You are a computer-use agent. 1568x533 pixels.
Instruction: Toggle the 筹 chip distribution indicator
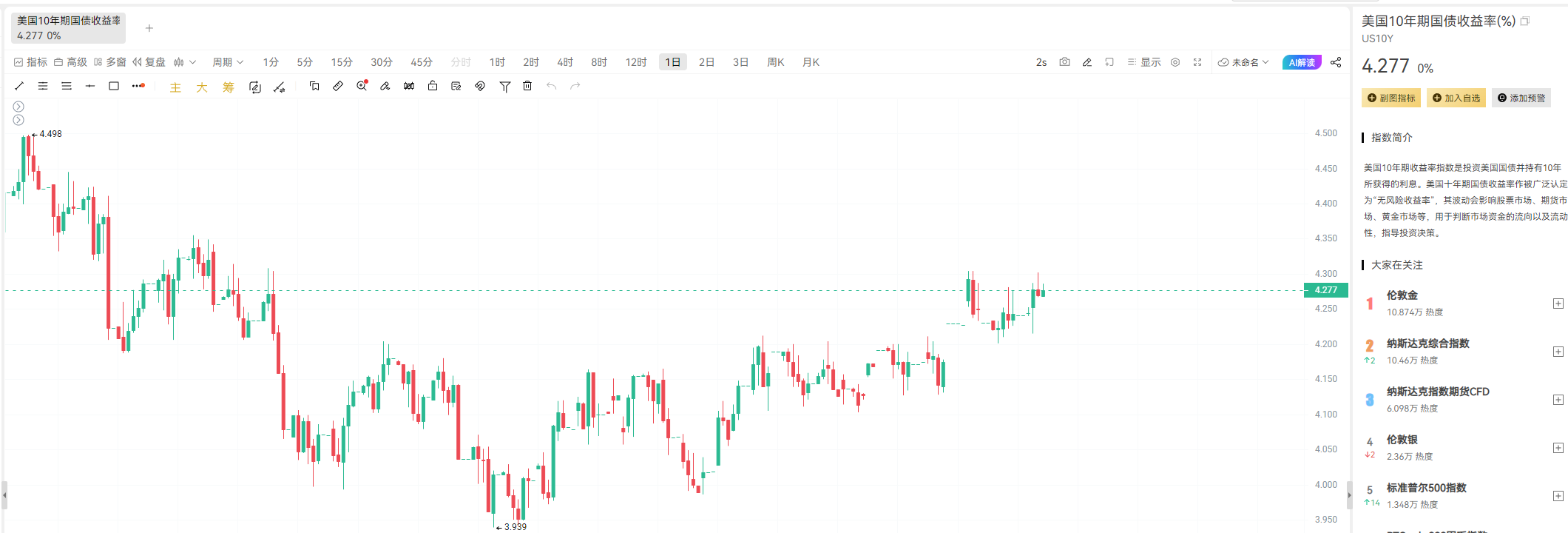click(229, 87)
